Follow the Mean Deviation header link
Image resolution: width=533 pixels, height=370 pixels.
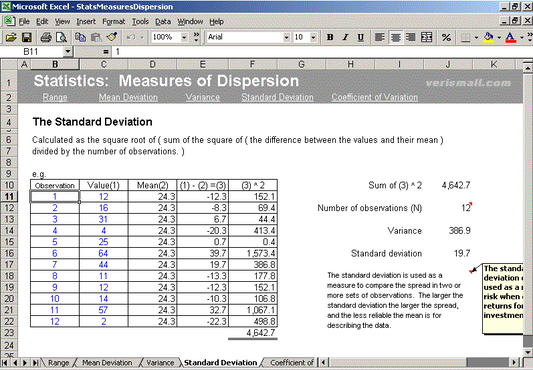(x=128, y=97)
